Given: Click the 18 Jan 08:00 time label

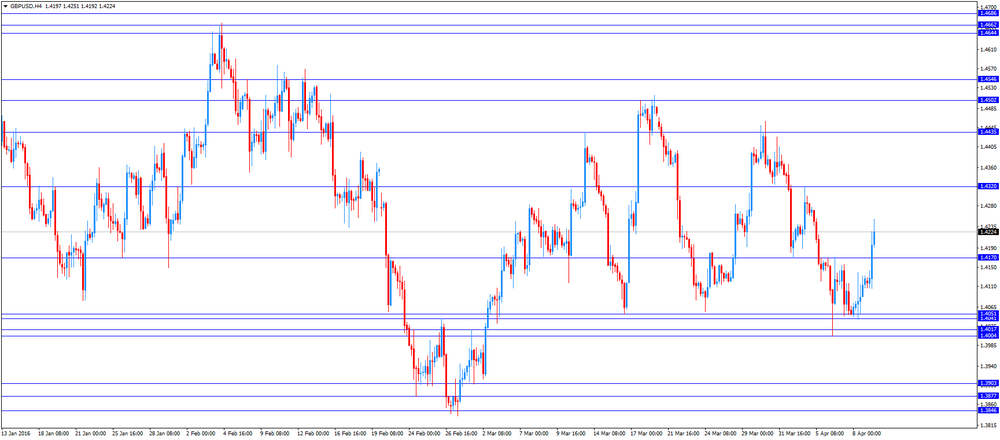Looking at the screenshot, I should coord(53,432).
